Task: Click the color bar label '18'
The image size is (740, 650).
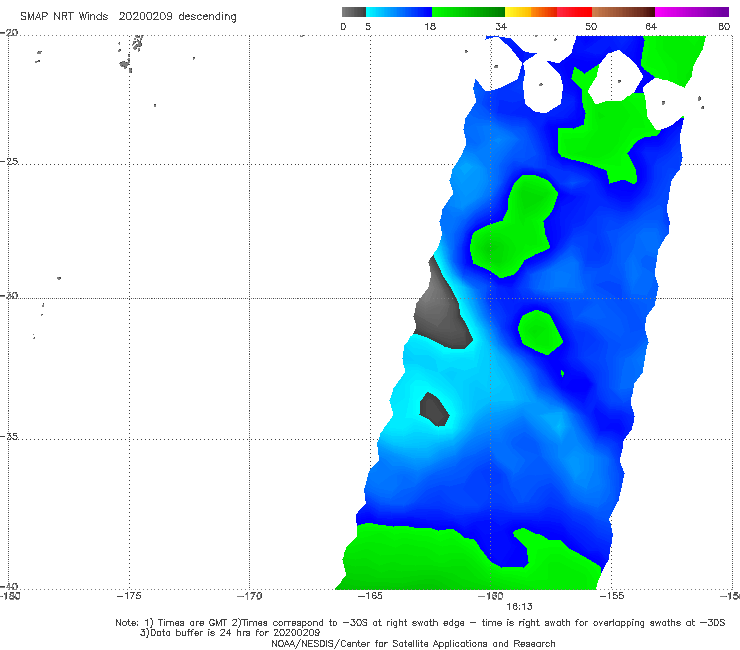Action: click(x=430, y=26)
